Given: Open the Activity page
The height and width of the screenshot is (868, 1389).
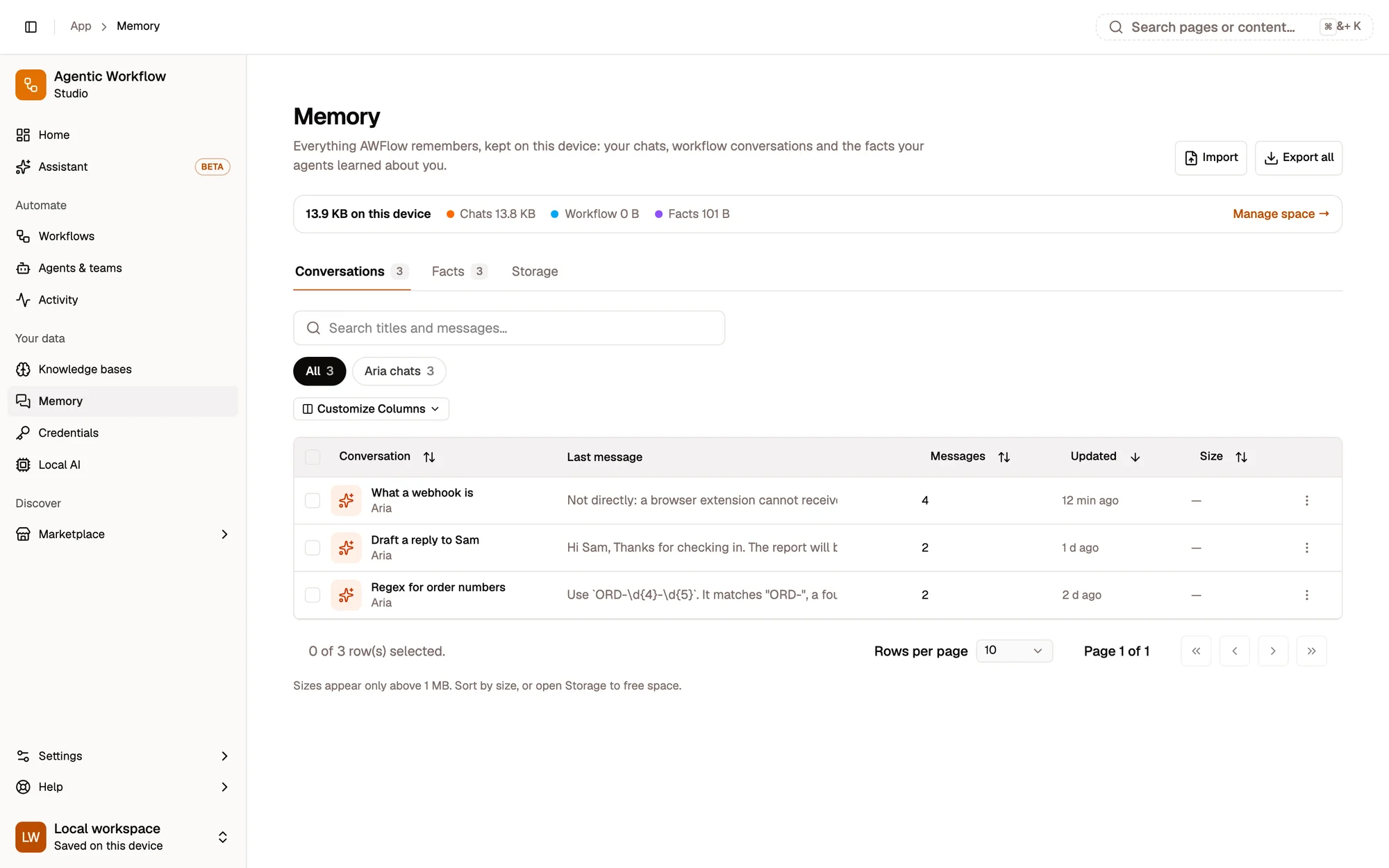Looking at the screenshot, I should [122, 300].
